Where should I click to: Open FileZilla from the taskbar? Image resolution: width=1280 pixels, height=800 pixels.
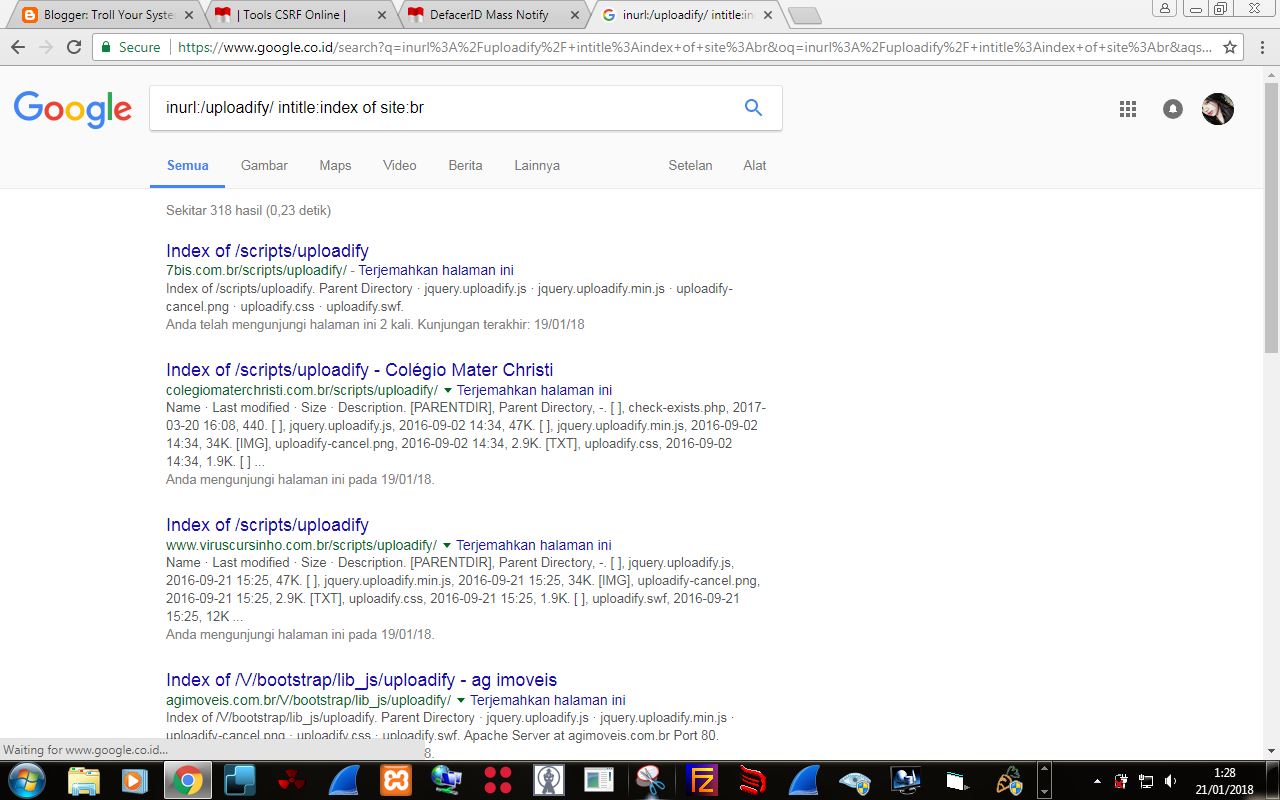tap(703, 780)
